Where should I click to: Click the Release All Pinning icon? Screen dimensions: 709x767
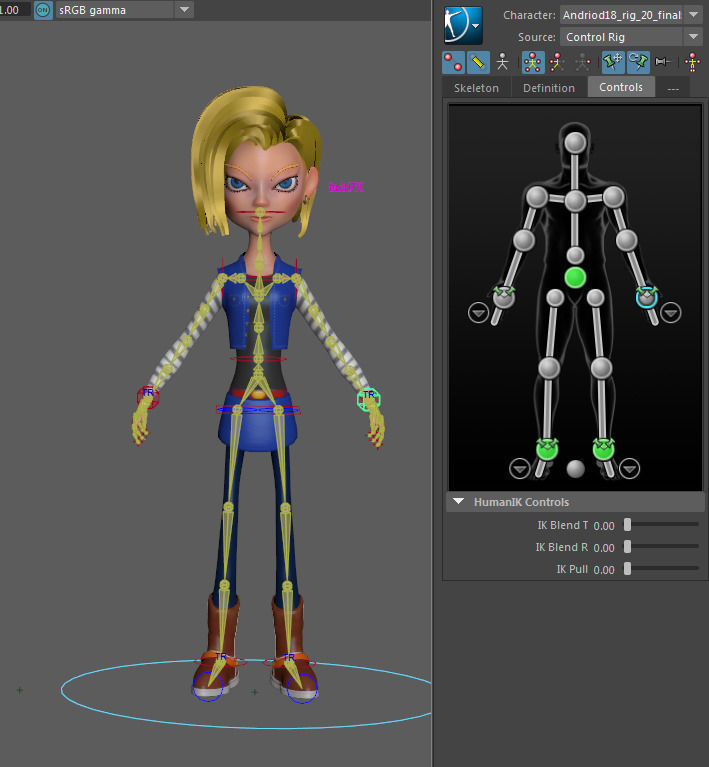coord(663,62)
